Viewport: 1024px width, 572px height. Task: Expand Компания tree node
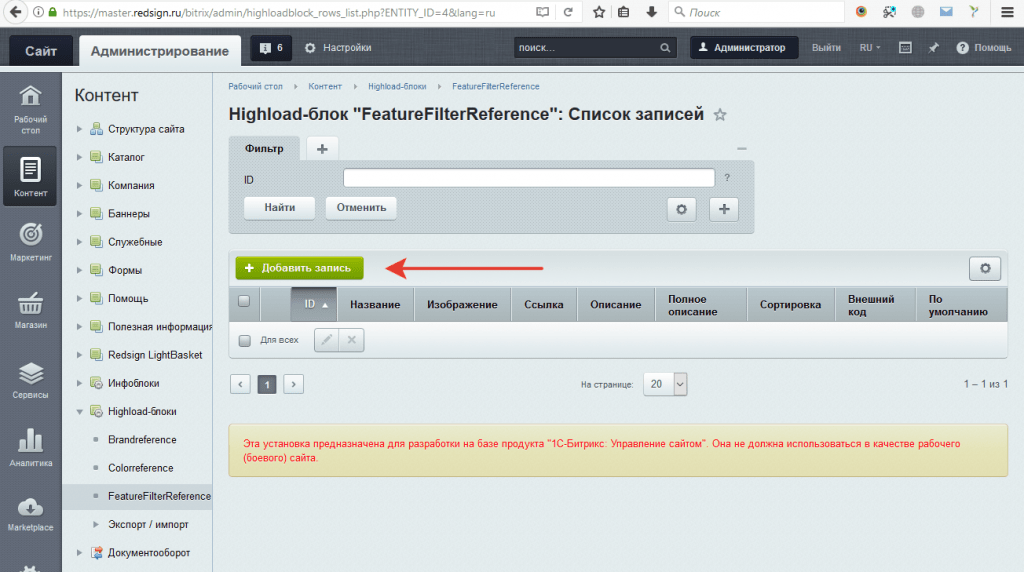[79, 185]
